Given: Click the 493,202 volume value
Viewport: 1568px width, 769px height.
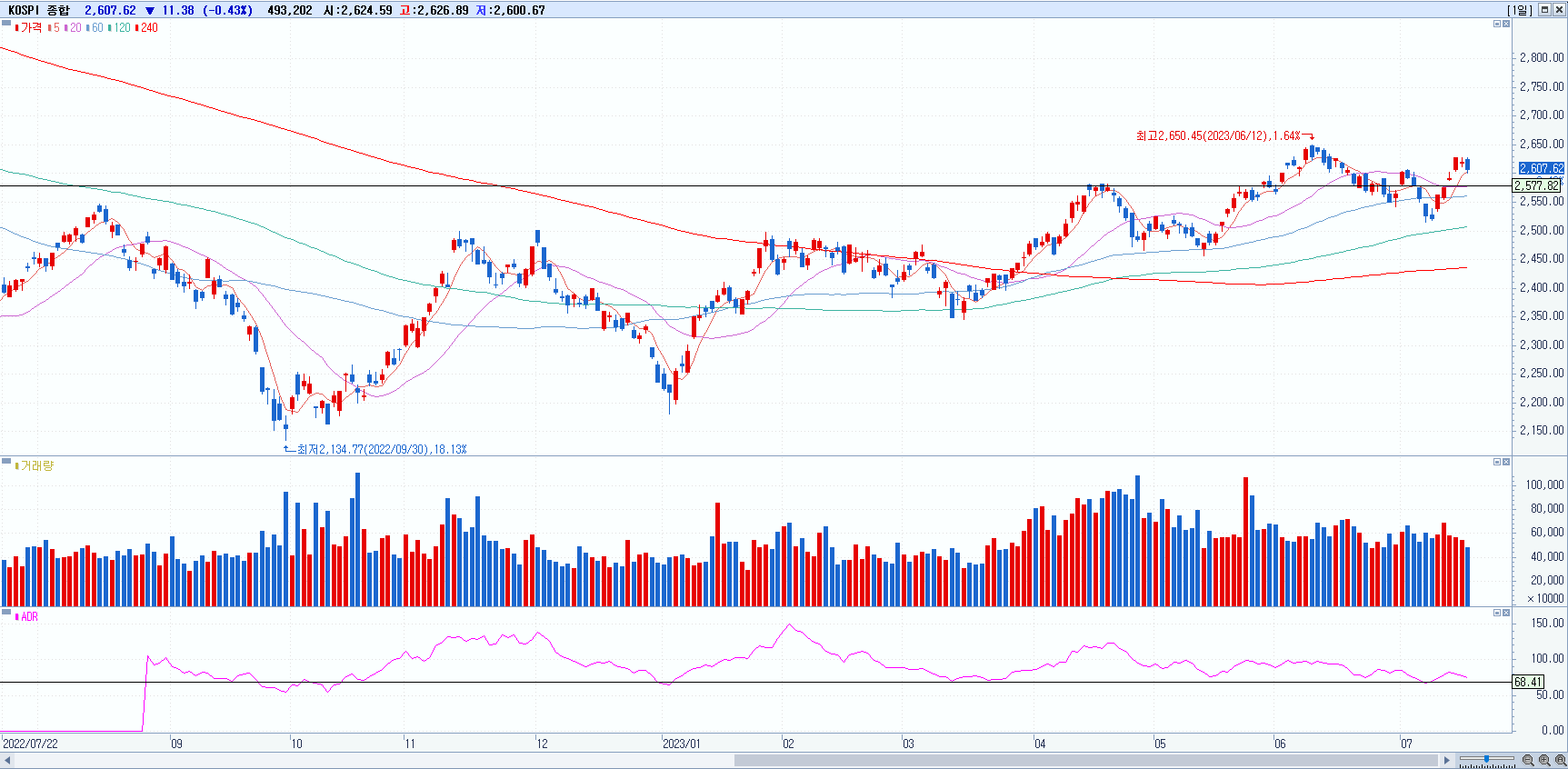Looking at the screenshot, I should coord(290,10).
